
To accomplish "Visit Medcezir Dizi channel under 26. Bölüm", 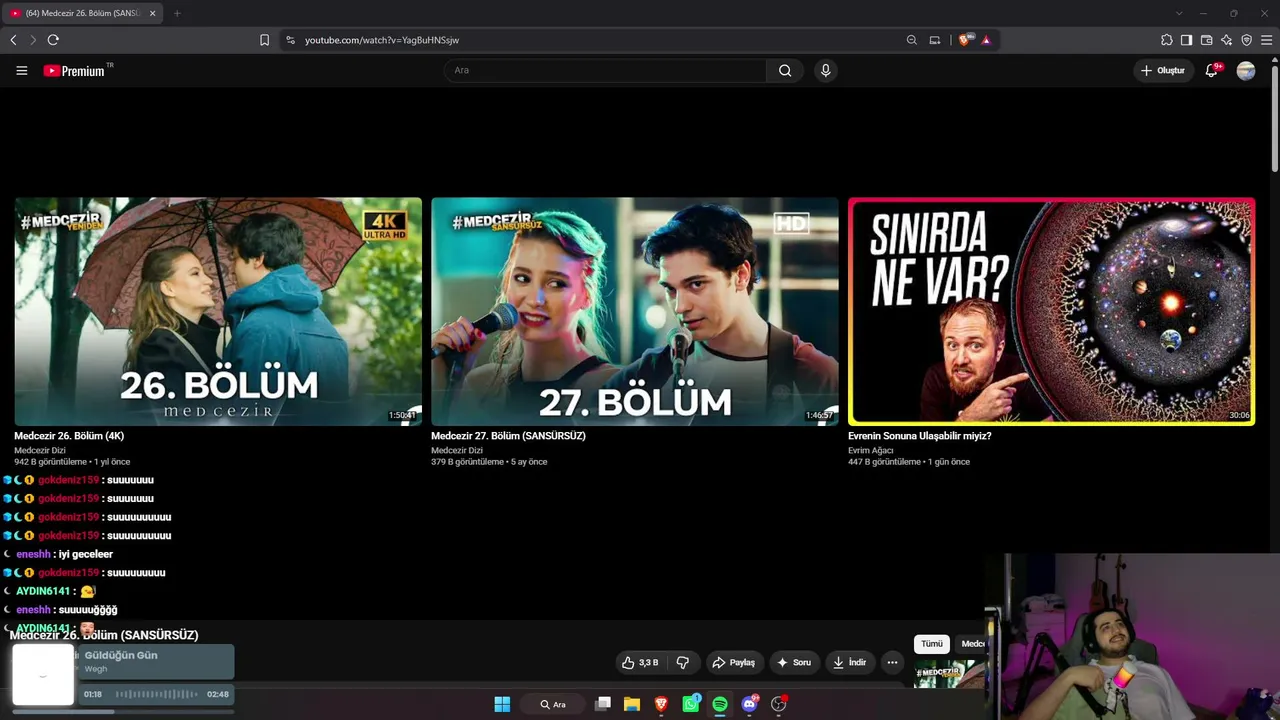I will [x=40, y=450].
